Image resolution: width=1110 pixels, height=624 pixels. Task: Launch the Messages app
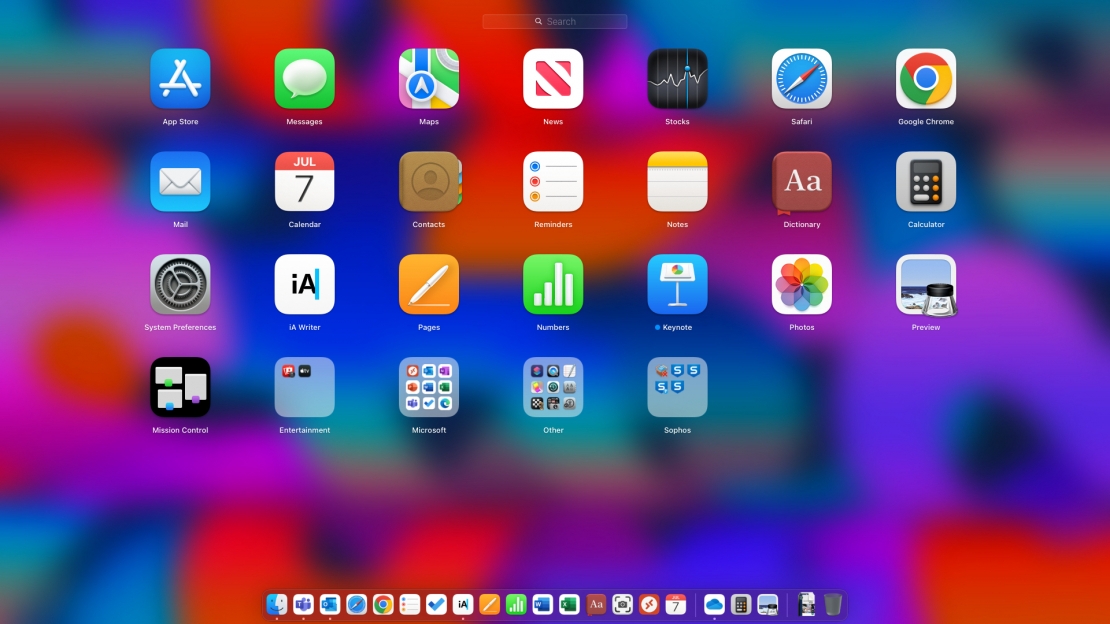pos(304,78)
